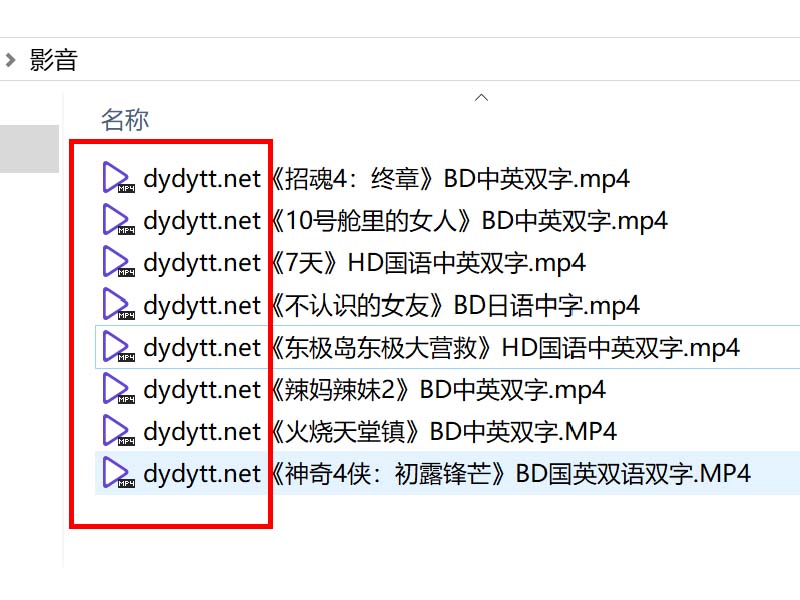This screenshot has width=800, height=600.
Task: Expand the 影音 breadcrumb chevron
Action: [11, 59]
